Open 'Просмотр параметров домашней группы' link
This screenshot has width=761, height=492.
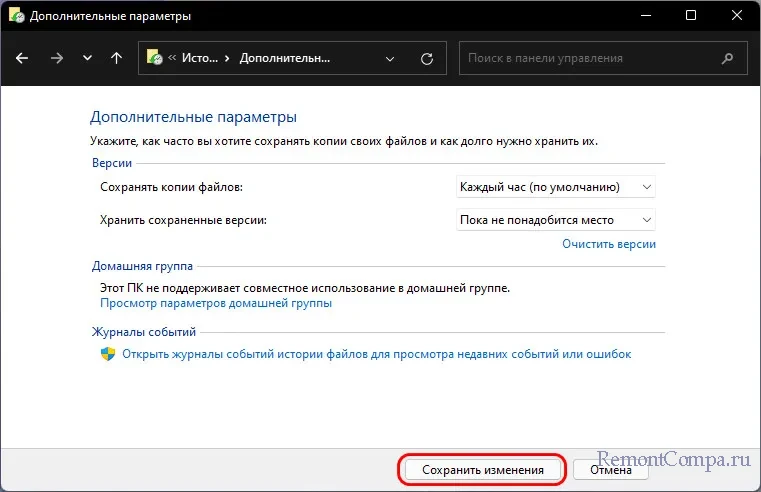tap(216, 303)
